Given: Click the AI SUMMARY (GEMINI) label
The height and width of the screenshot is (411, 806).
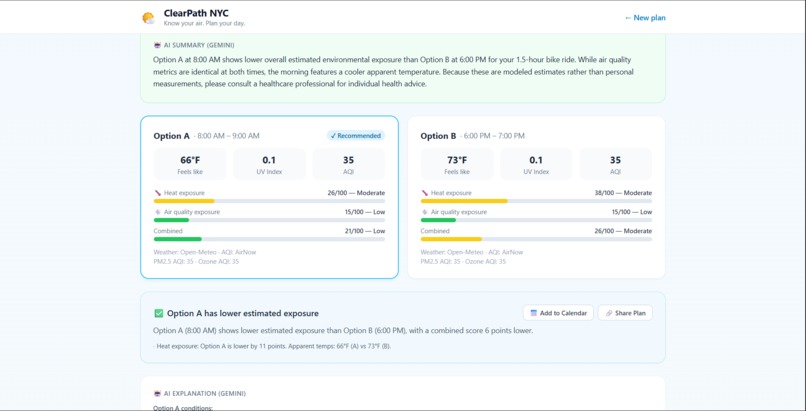Looking at the screenshot, I should click(x=199, y=45).
